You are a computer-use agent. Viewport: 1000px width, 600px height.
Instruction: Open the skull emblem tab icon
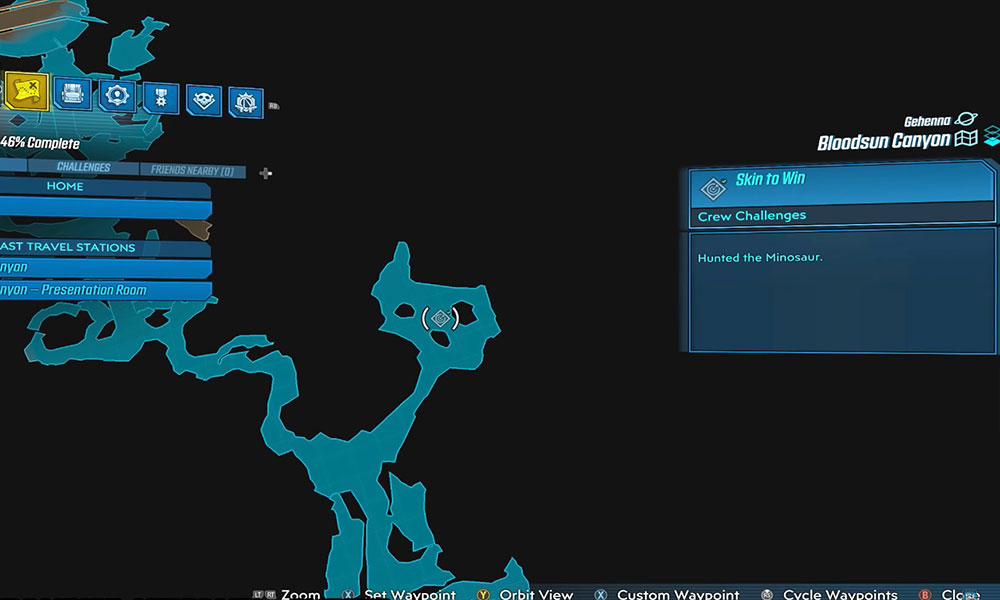203,101
